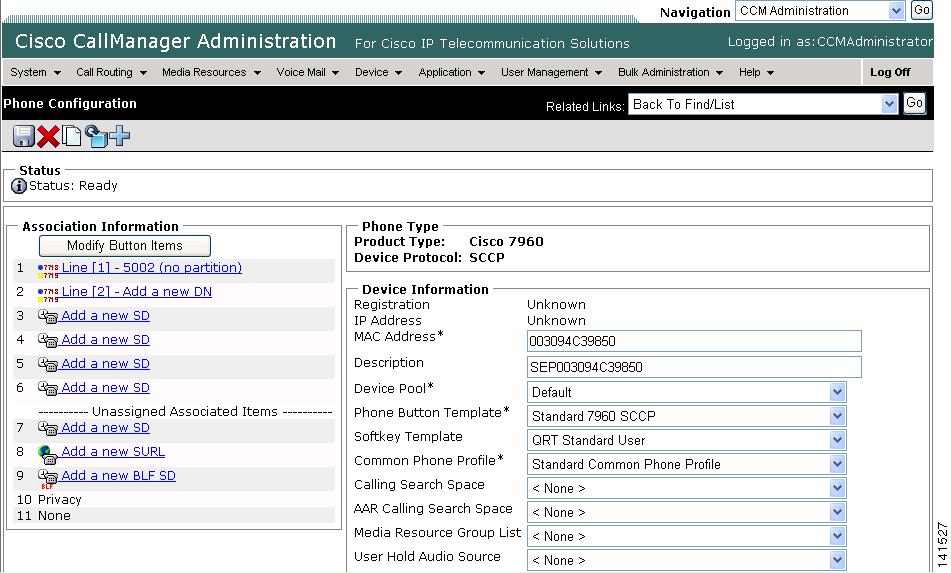Click the Save floppy disk icon
Screen dimensions: 951x573
[x=24, y=136]
